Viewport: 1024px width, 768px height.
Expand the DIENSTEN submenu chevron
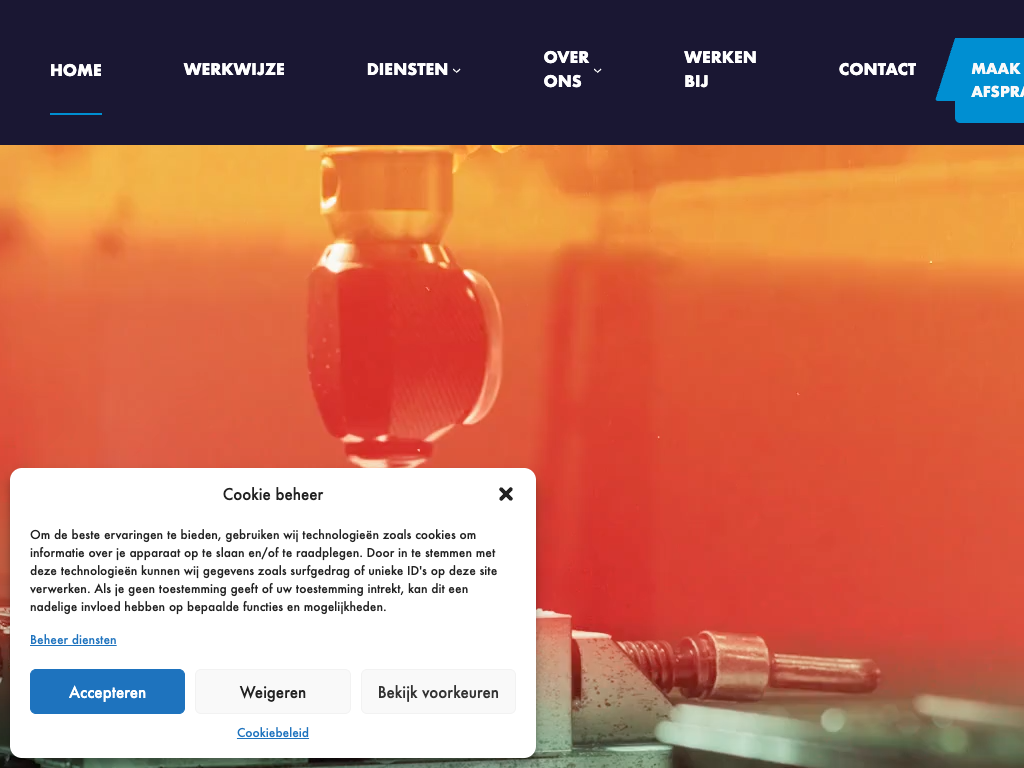click(x=456, y=71)
